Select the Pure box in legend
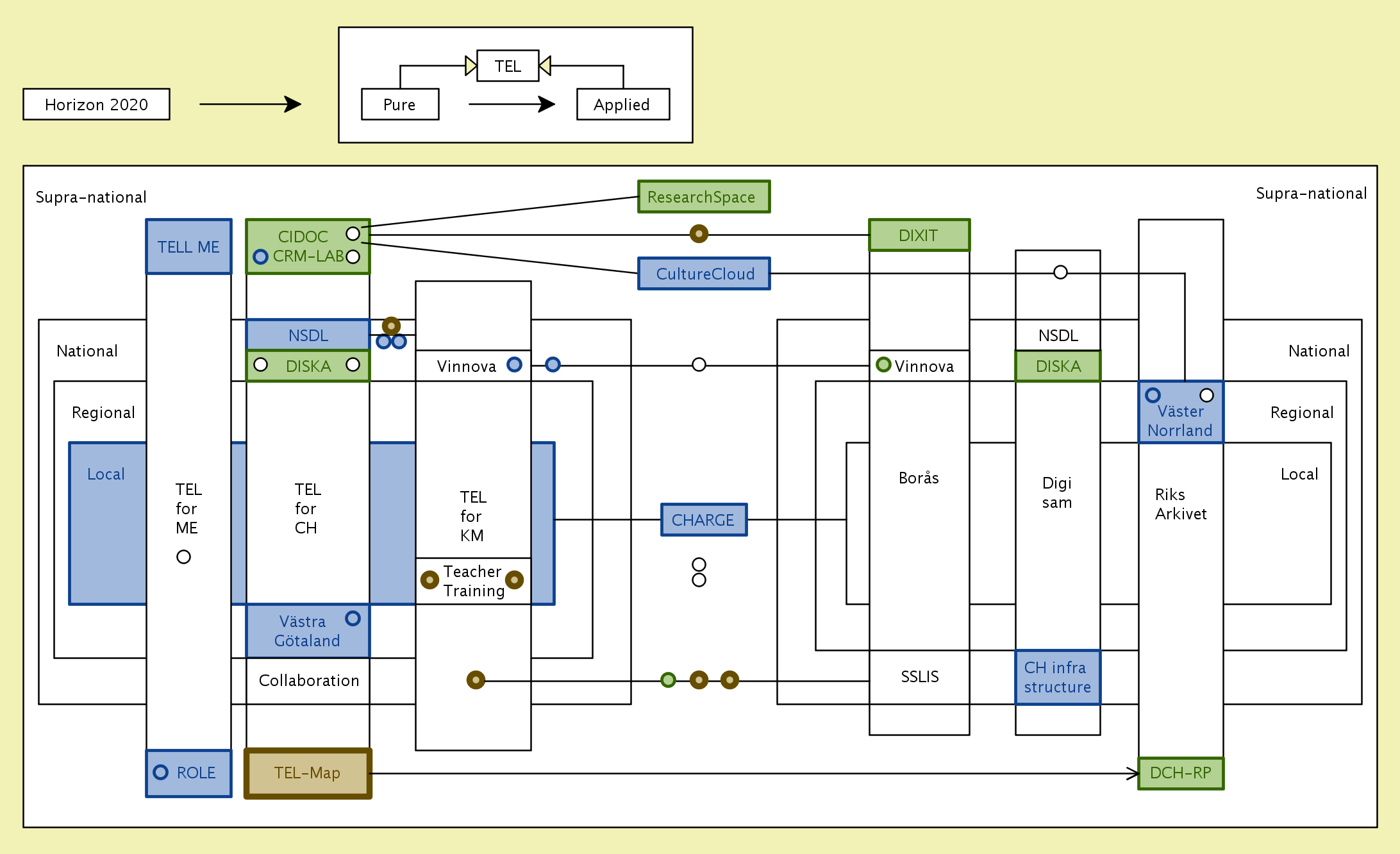The height and width of the screenshot is (854, 1400). point(400,105)
